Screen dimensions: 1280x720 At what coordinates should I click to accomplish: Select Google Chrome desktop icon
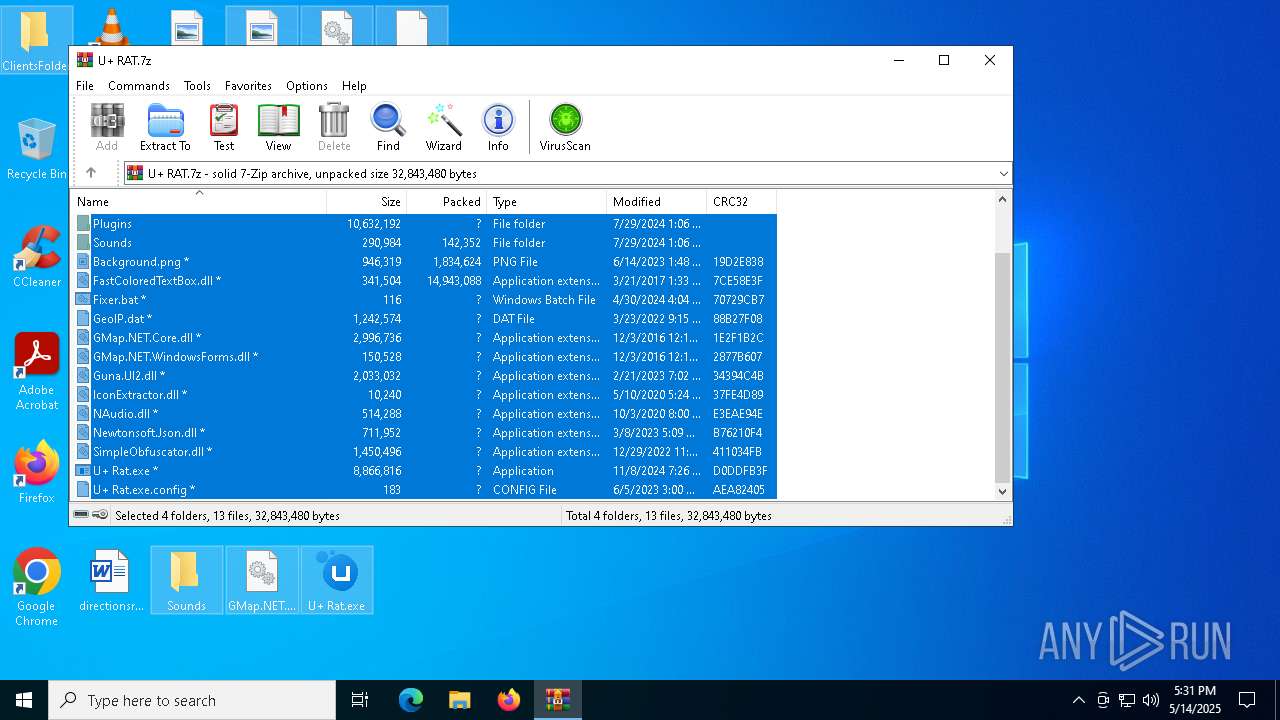point(37,587)
